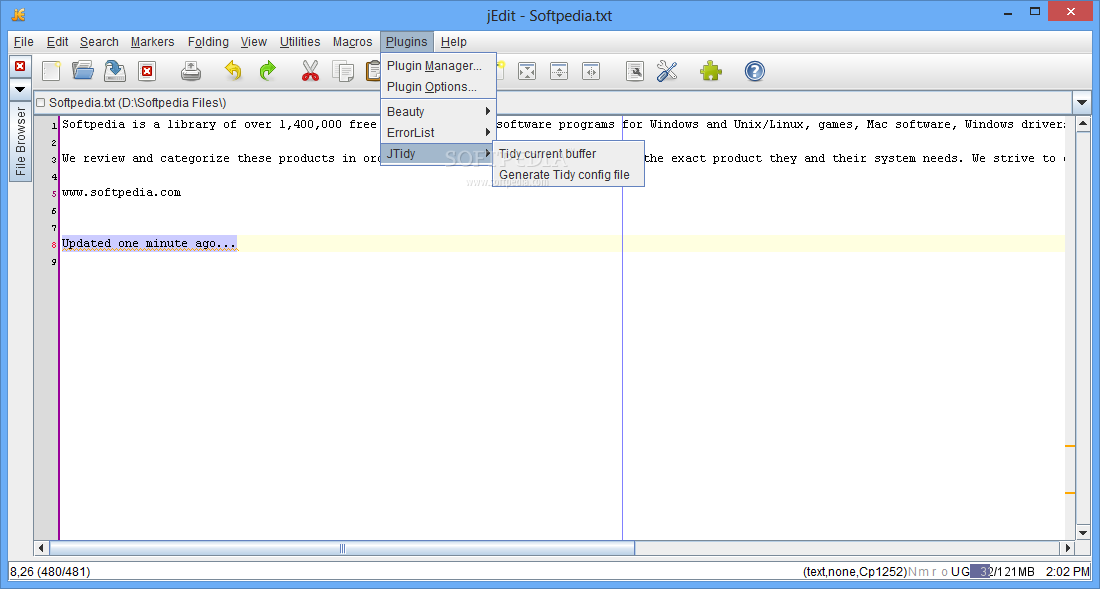The height and width of the screenshot is (589, 1100).
Task: Redo with the green arrow icon
Action: point(267,71)
